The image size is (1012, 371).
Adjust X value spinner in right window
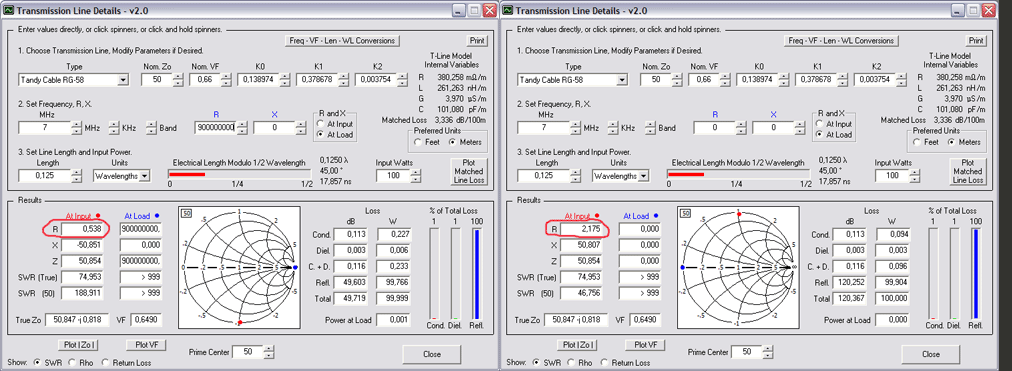(799, 128)
